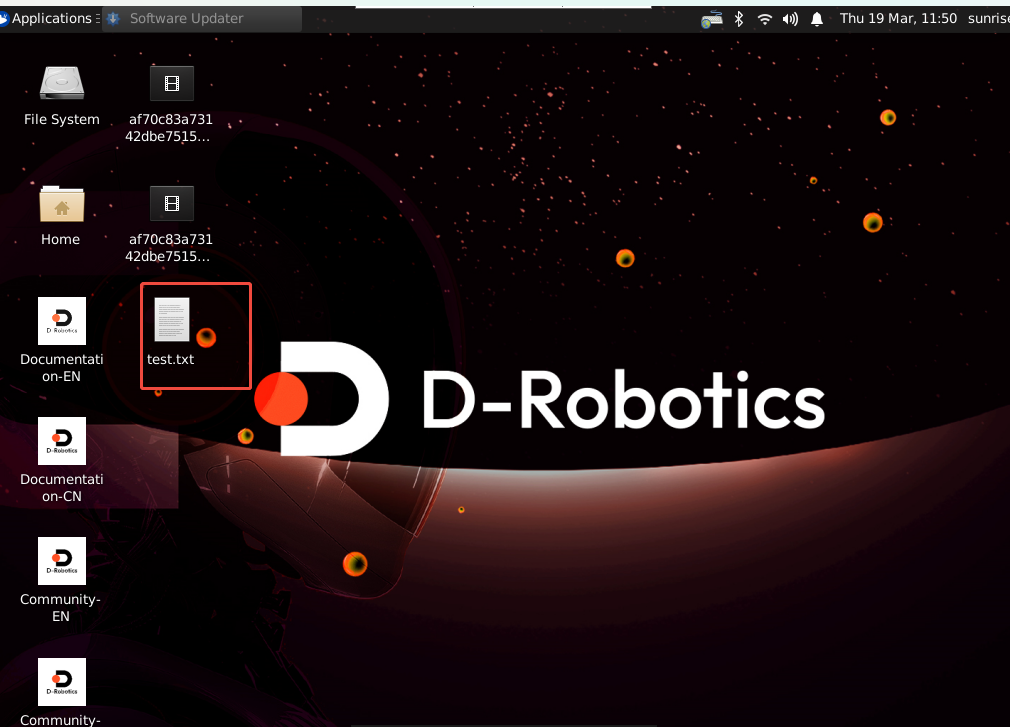Select the Community shortcut below Community-EN
The image size is (1010, 727).
tap(62, 682)
